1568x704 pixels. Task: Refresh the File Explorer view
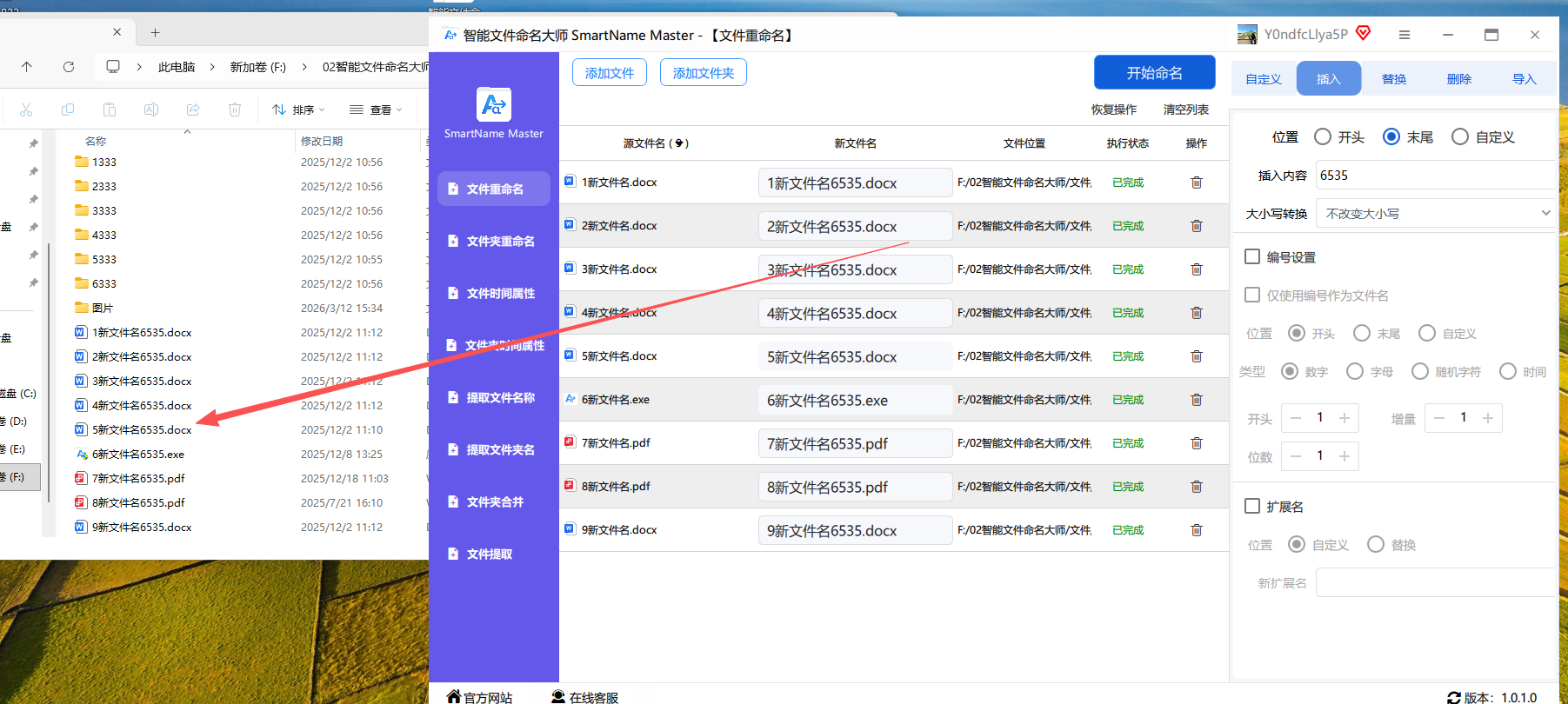[69, 67]
